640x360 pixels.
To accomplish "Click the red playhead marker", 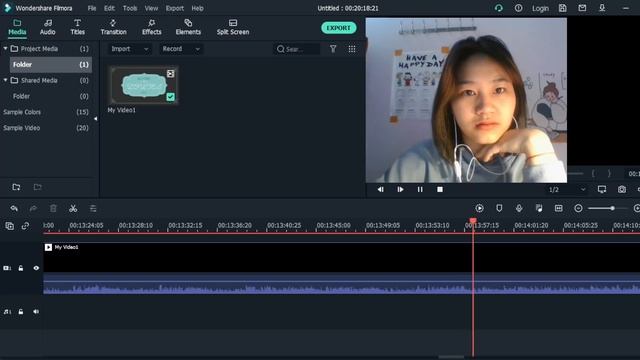I will coord(473,221).
